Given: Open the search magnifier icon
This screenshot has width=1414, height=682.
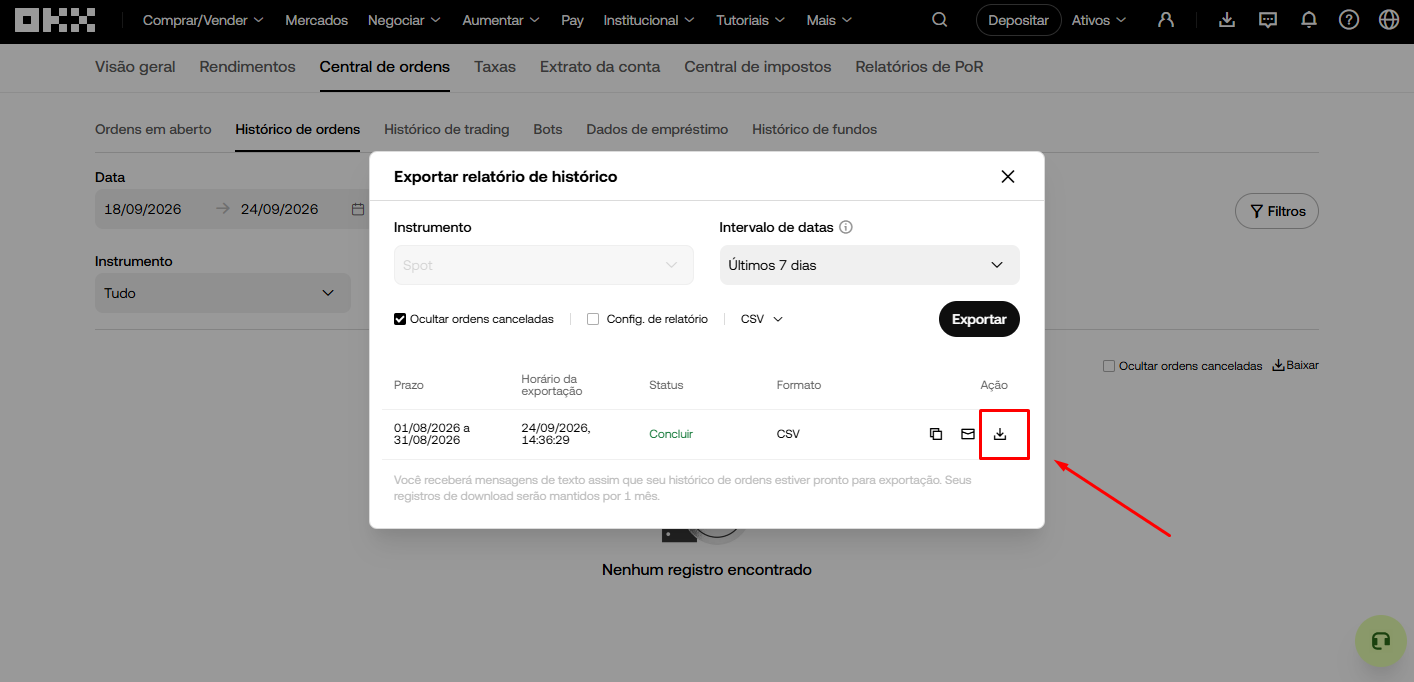Looking at the screenshot, I should coord(939,20).
